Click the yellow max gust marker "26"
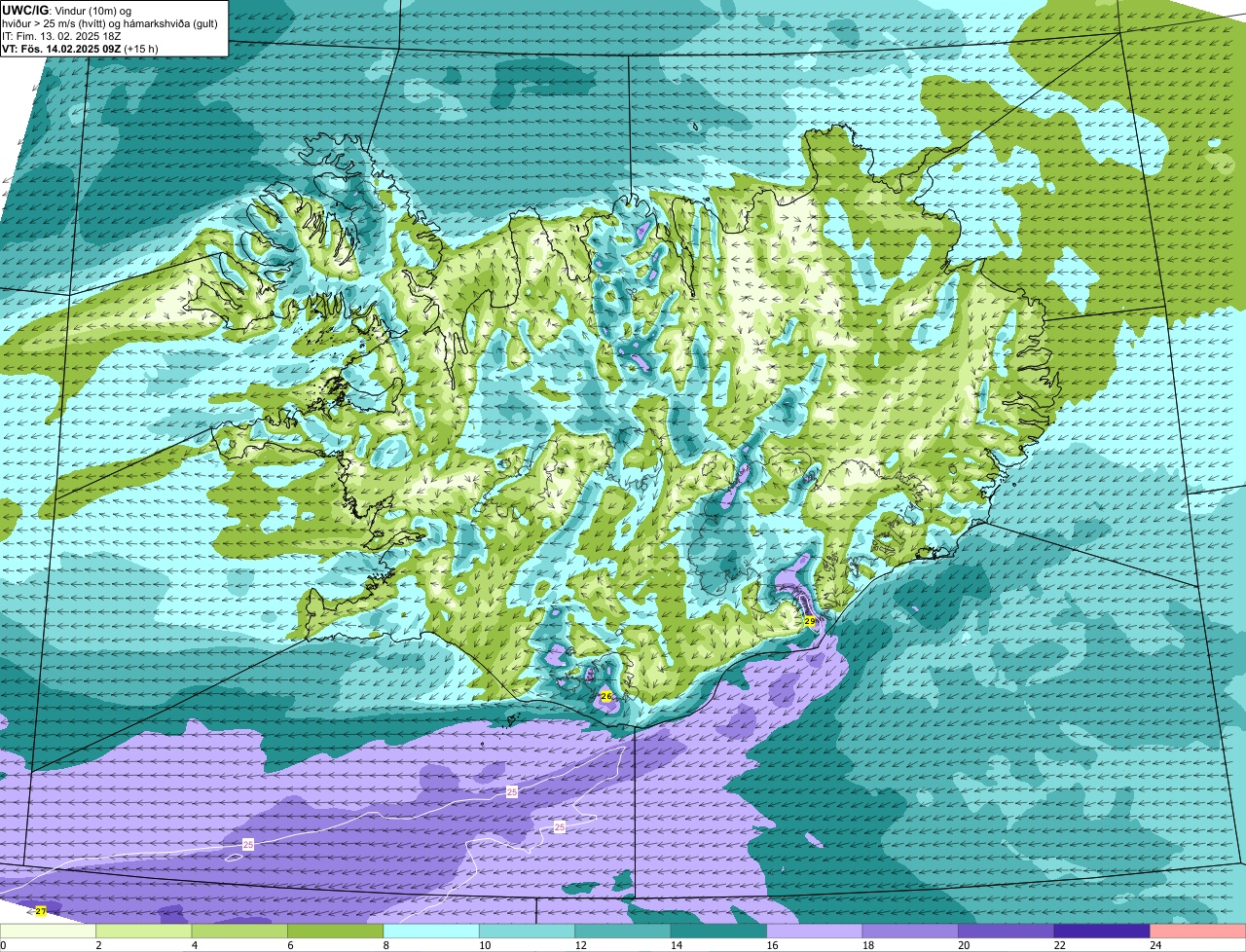1246x952 pixels. point(605,696)
